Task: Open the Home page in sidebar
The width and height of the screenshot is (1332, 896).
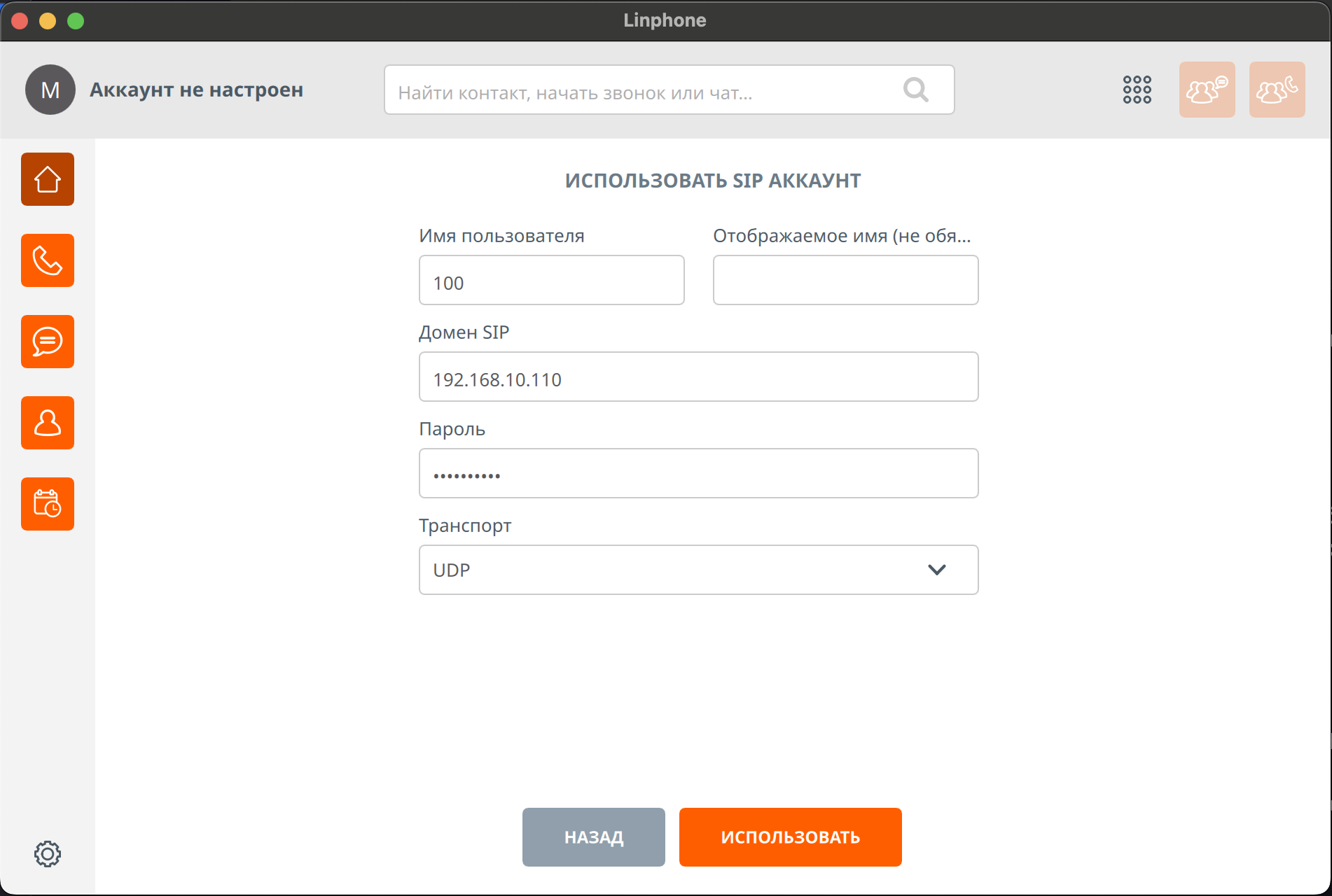Action: [48, 179]
